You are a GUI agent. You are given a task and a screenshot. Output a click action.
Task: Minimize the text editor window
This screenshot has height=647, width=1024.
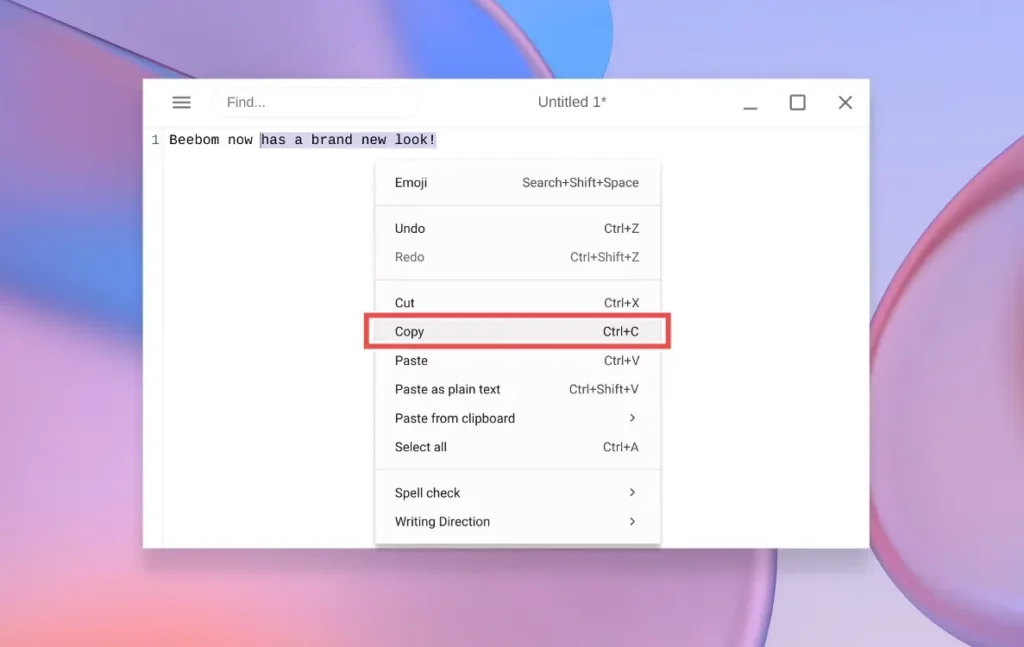[750, 102]
